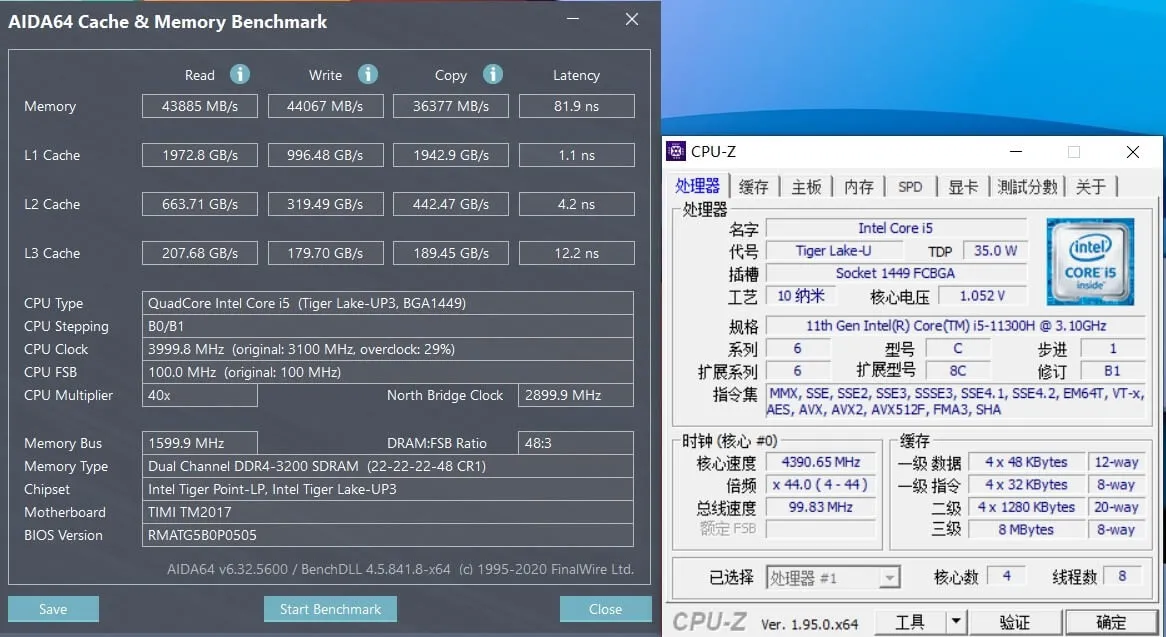Click the 三级 cache value 8 MBytes
This screenshot has width=1166, height=637.
1026,529
